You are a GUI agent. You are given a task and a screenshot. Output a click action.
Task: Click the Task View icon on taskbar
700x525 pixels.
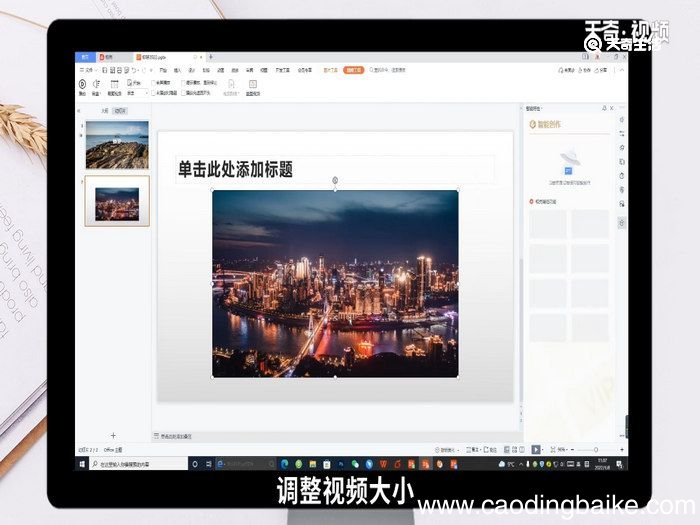coord(208,464)
